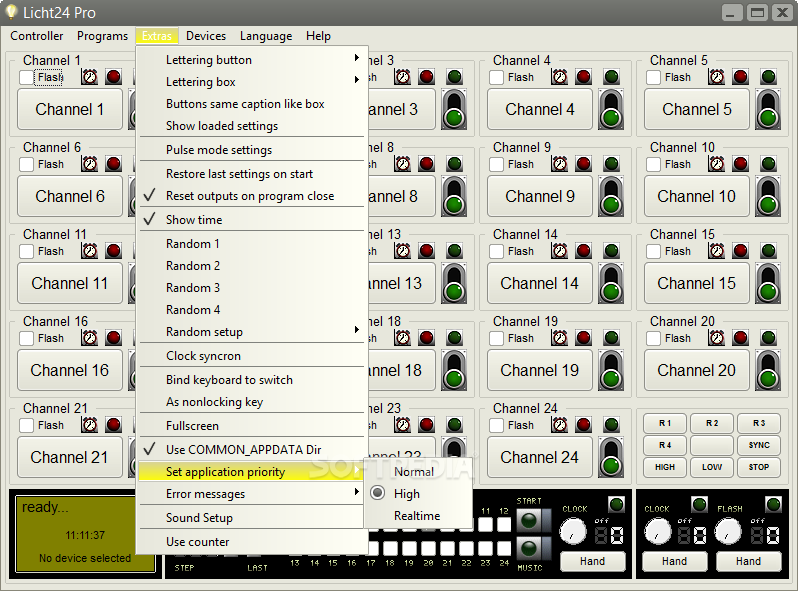Expand the Error messages submenu
Image resolution: width=798 pixels, height=591 pixels.
[252, 494]
